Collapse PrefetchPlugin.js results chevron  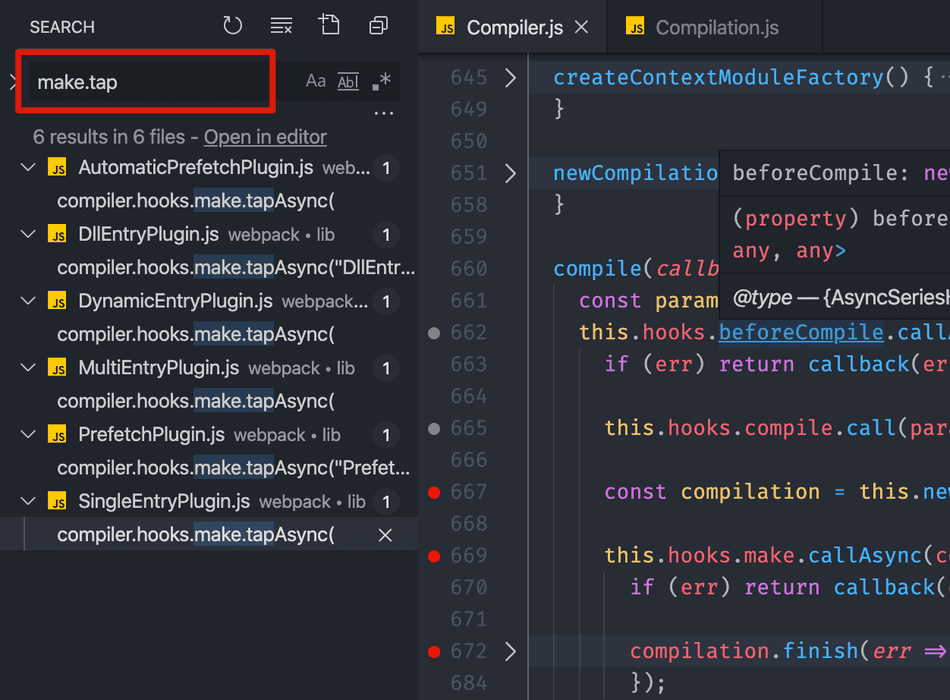point(28,434)
